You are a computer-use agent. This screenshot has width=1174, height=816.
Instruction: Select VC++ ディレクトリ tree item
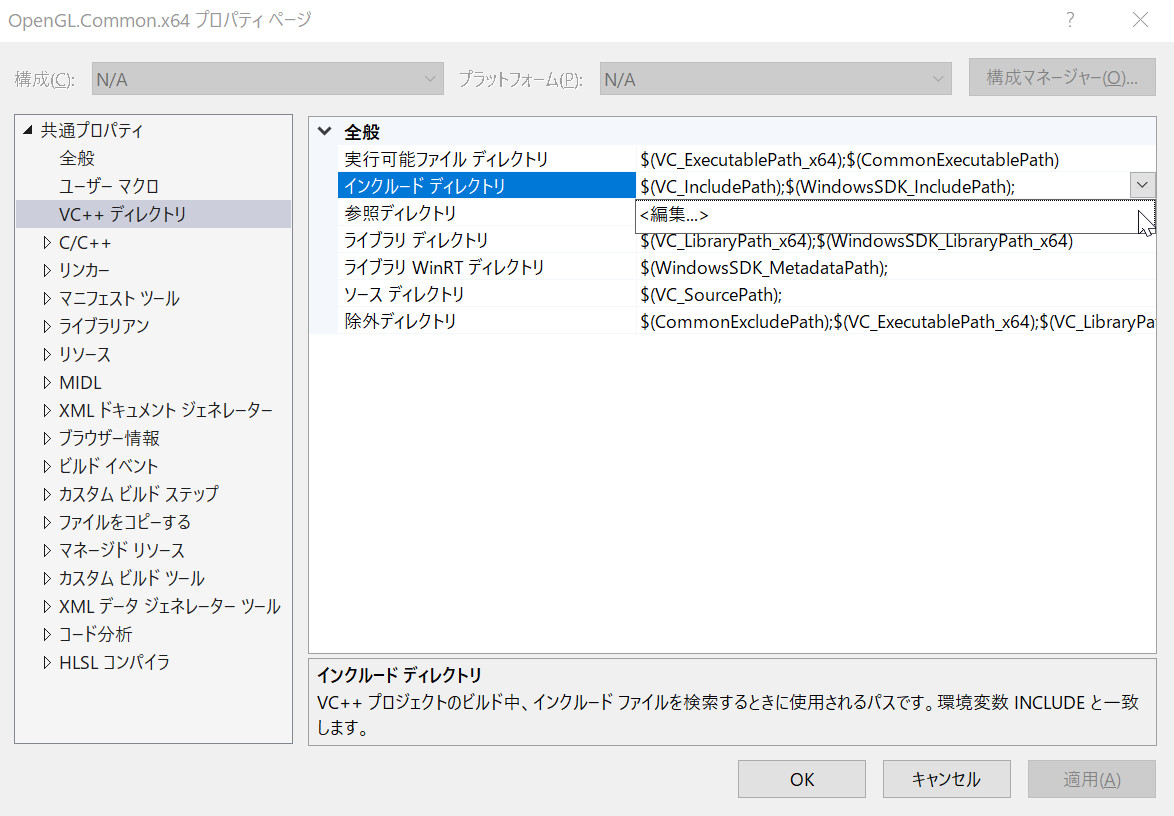[122, 214]
